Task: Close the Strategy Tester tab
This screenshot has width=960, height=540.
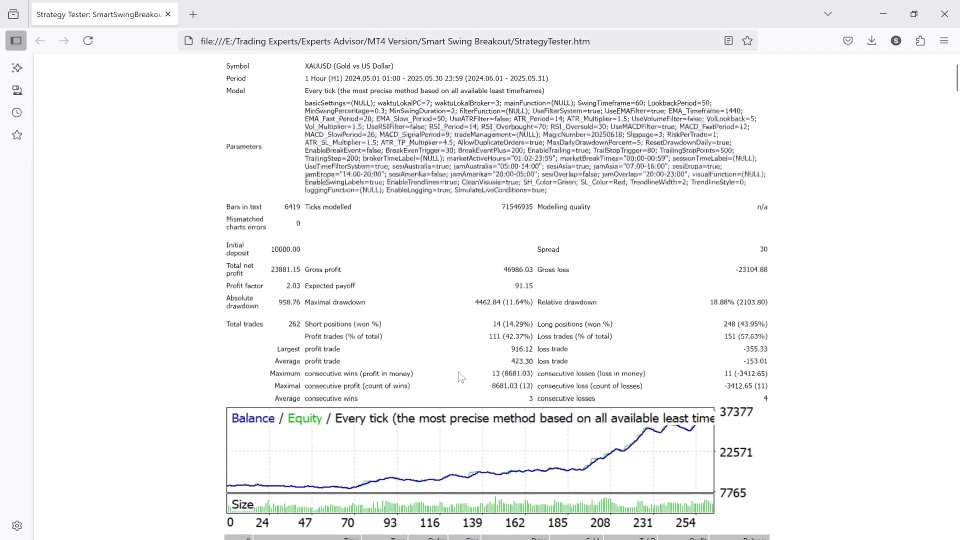Action: coord(168,14)
